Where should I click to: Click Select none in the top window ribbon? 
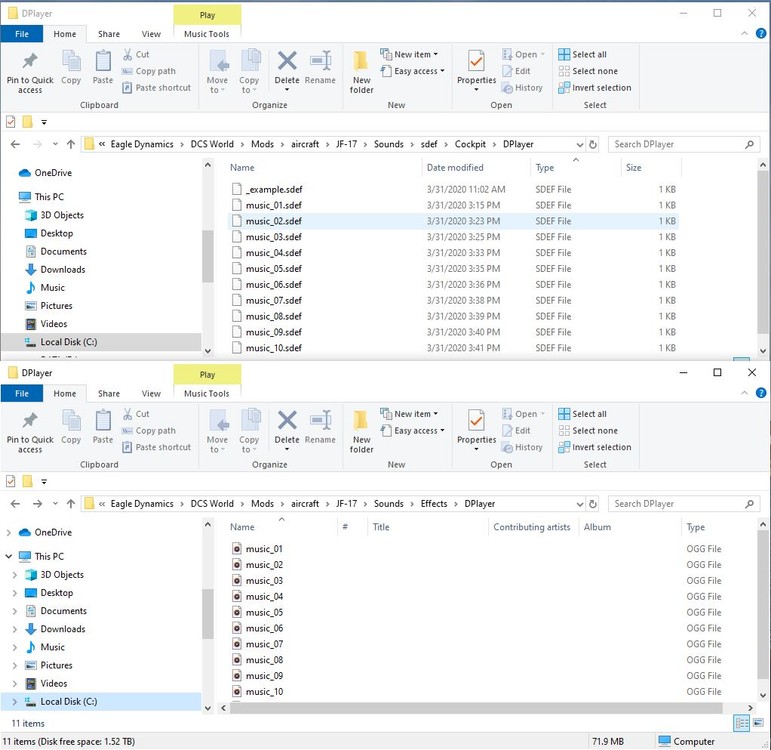tap(588, 71)
